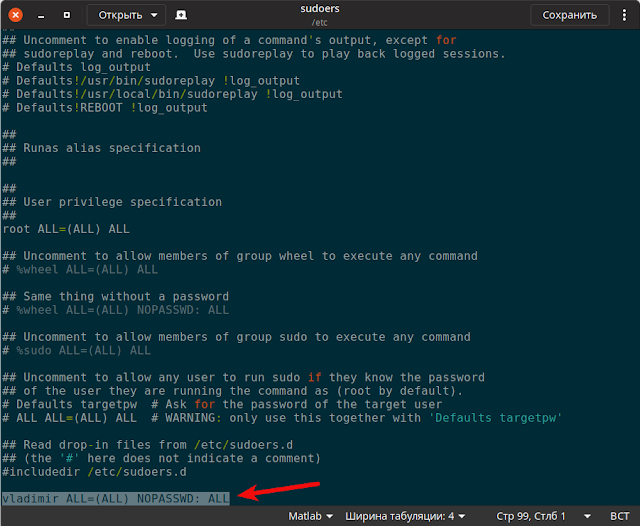Viewport: 640px width, 526px height.
Task: Click the '#includedir /etc/sudoers.d' line
Action: click(x=94, y=472)
